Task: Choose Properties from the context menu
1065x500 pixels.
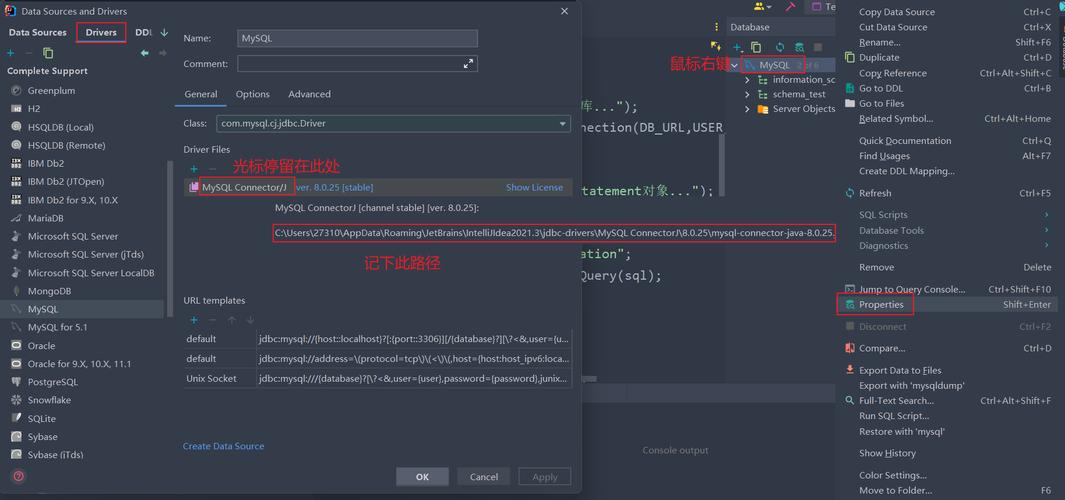Action: coord(947,304)
